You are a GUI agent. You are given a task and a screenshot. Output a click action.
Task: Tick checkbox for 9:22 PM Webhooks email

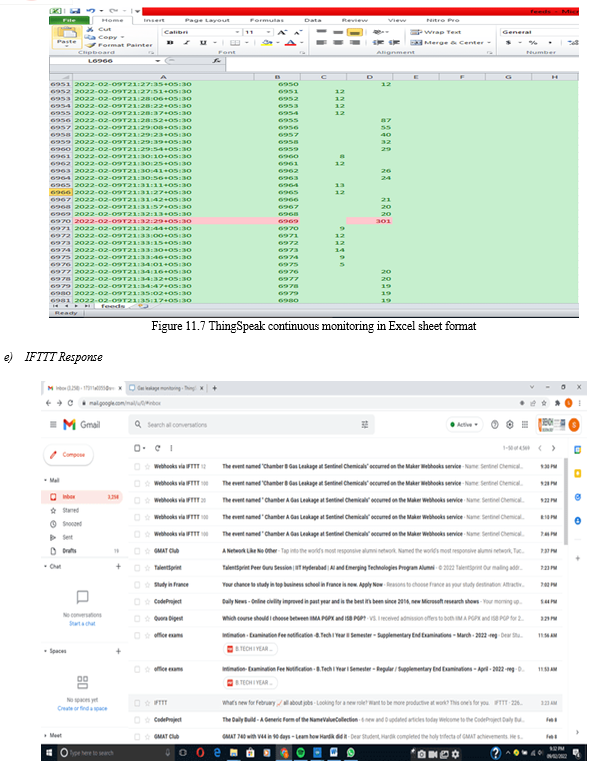(137, 500)
